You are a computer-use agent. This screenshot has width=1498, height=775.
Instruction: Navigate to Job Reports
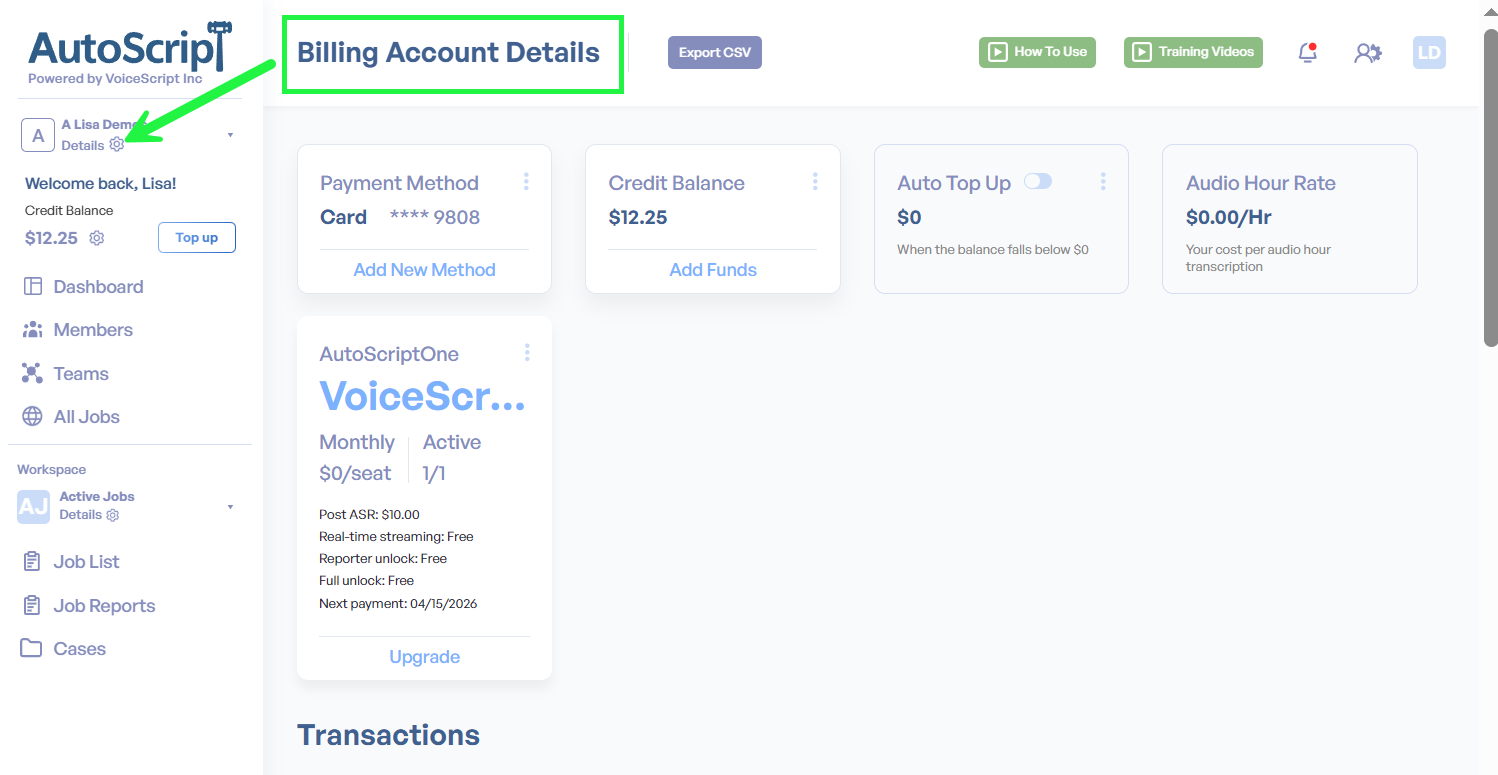pyautogui.click(x=104, y=606)
